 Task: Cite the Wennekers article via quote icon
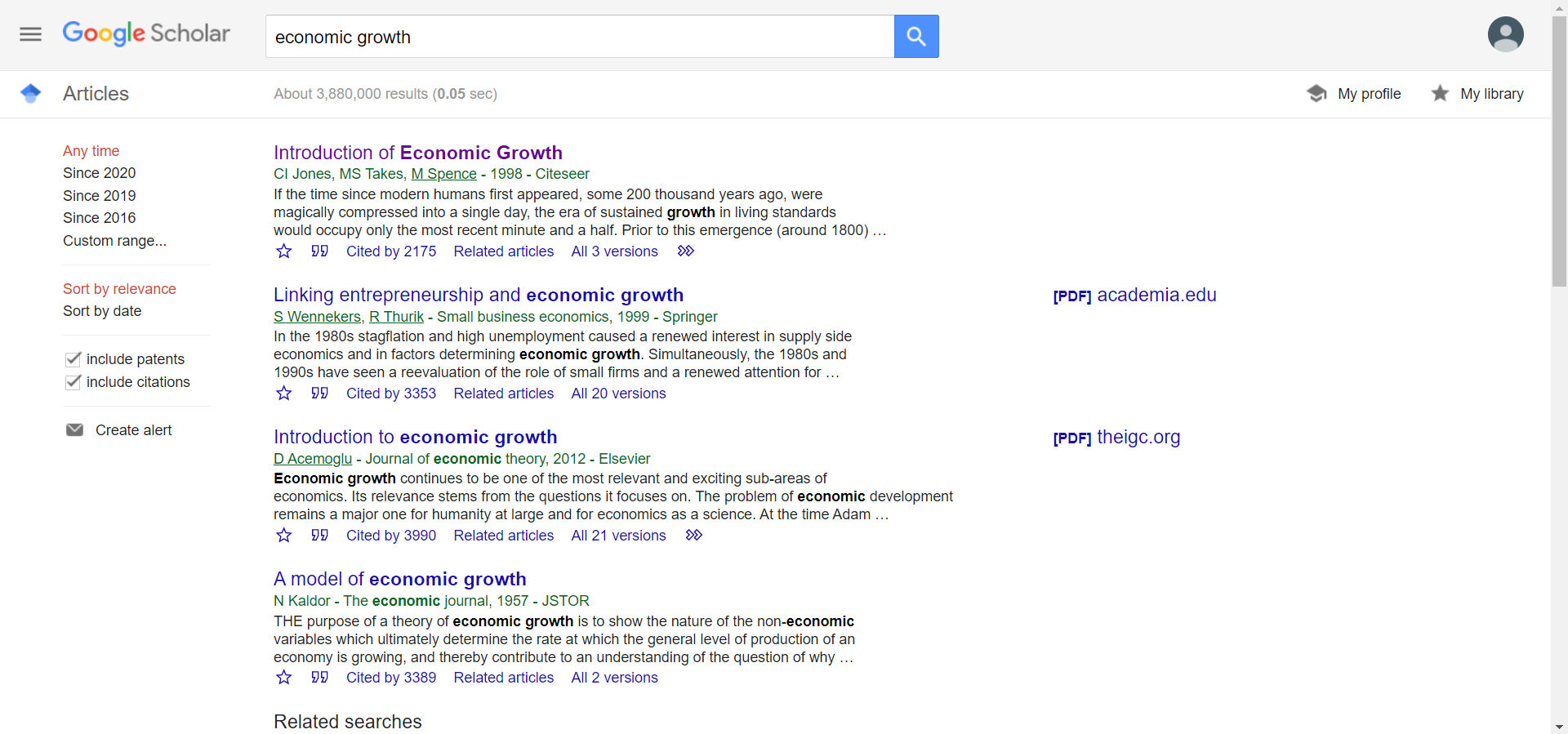click(319, 394)
